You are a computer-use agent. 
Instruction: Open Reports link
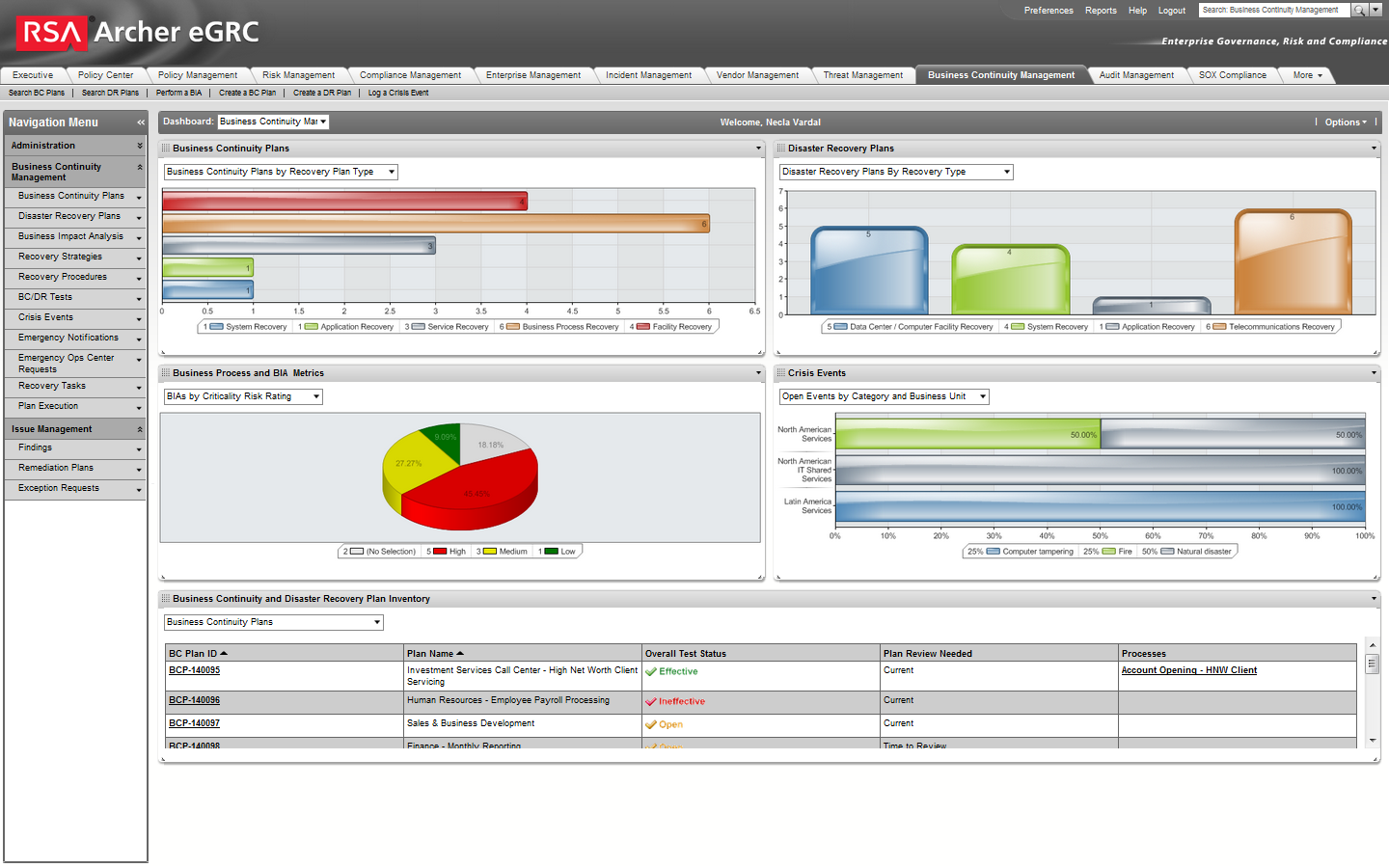tap(1101, 11)
